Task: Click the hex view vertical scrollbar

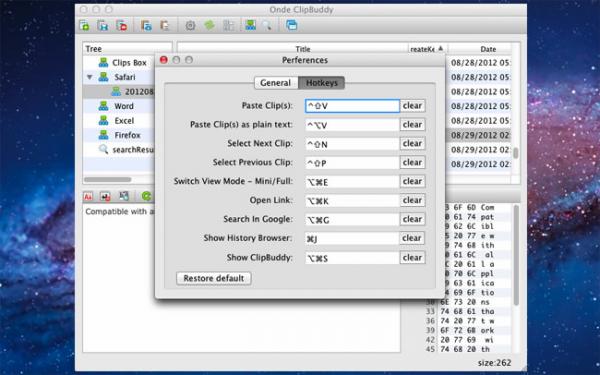Action: click(516, 254)
